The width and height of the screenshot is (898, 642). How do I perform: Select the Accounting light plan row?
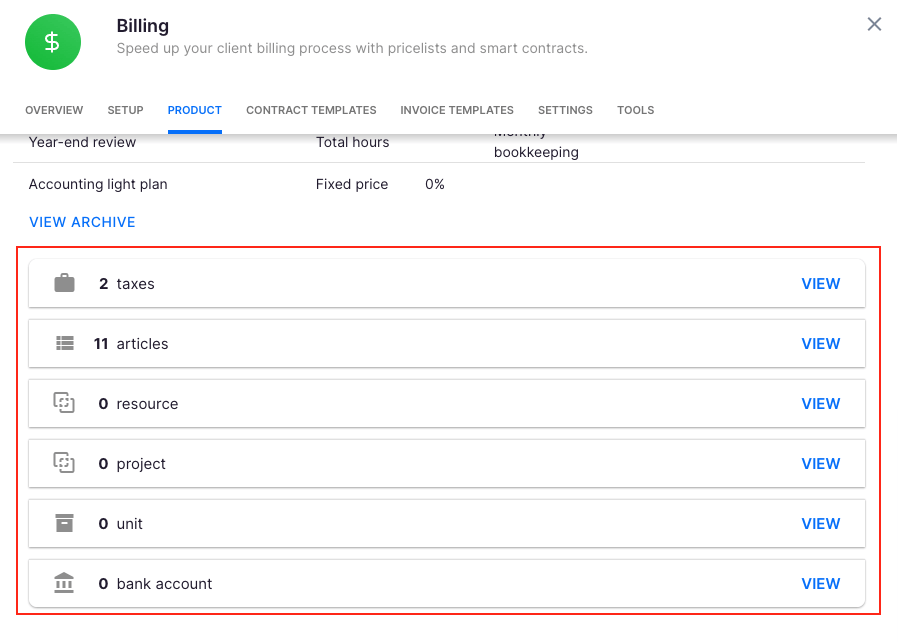(439, 184)
